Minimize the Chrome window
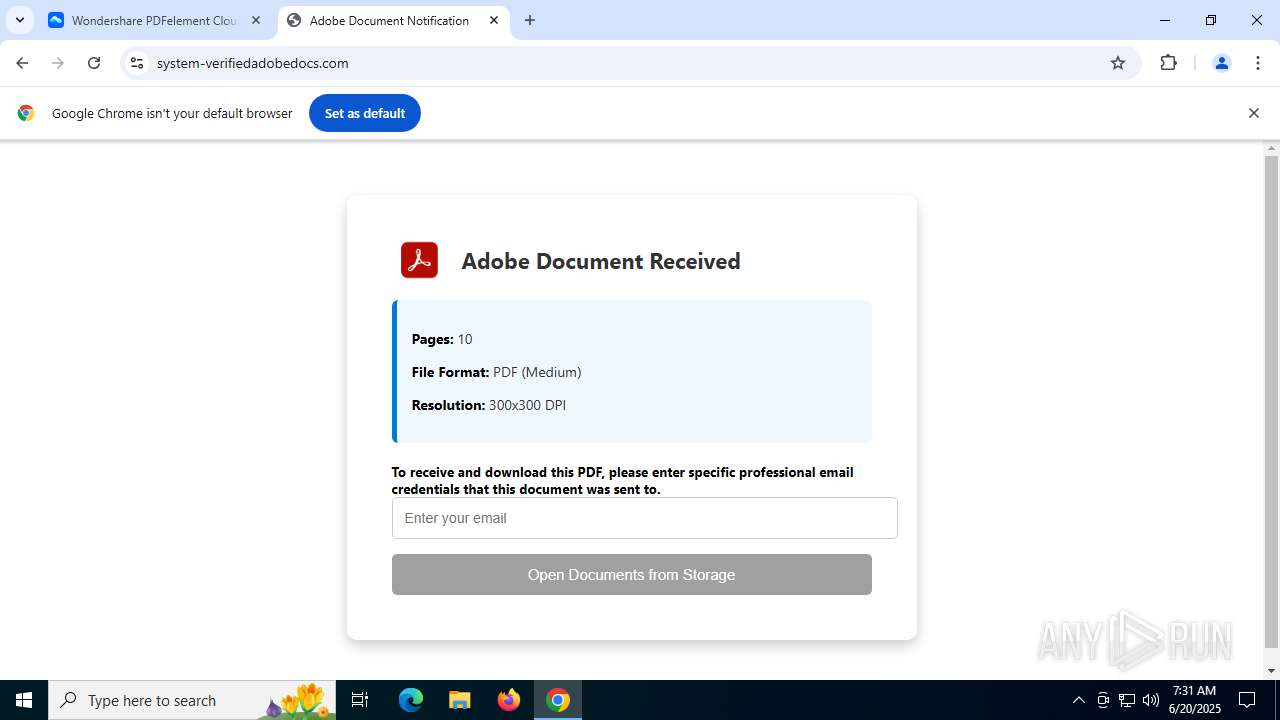Image resolution: width=1280 pixels, height=720 pixels. (1165, 20)
